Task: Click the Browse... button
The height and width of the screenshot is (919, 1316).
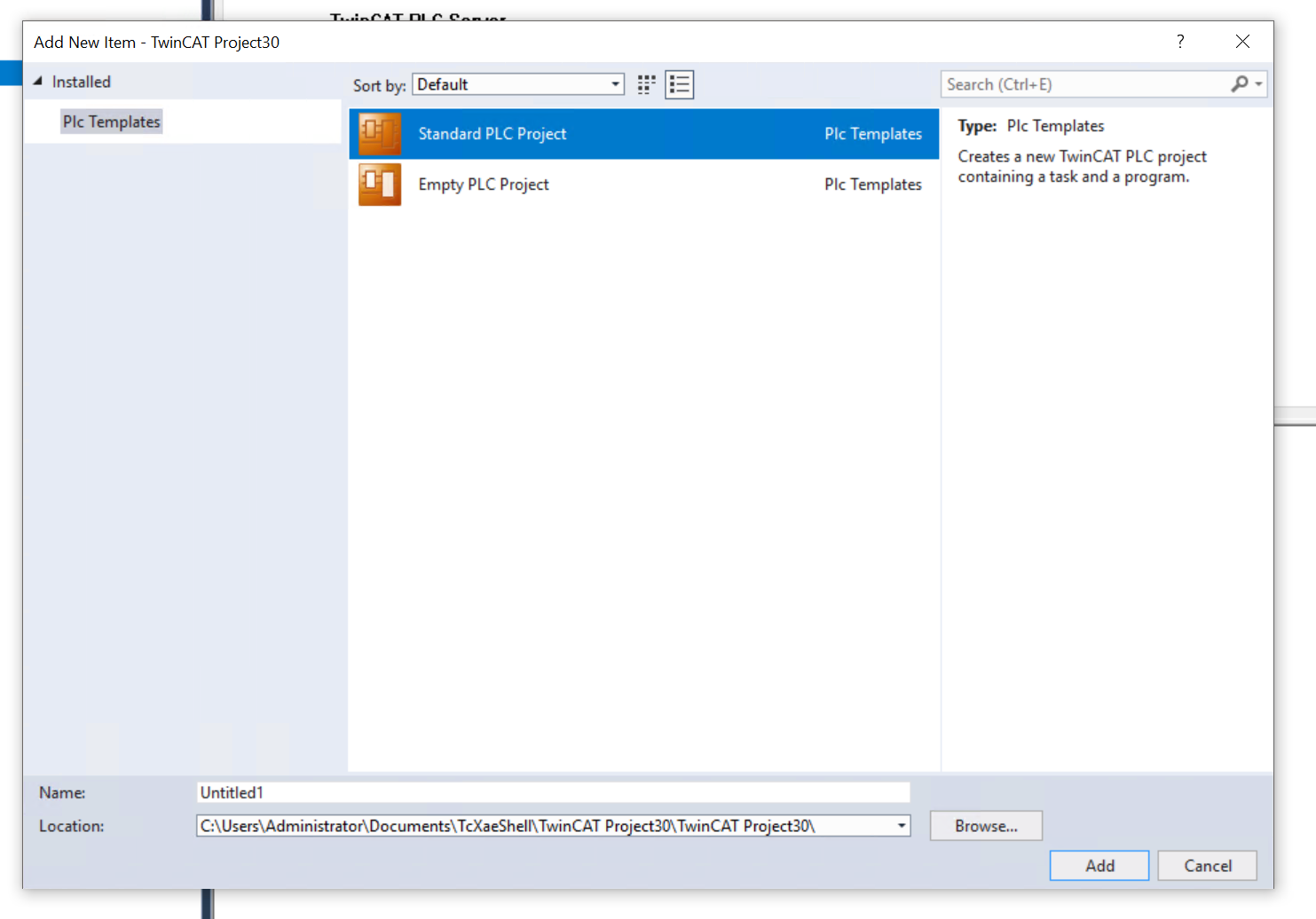Action: (986, 826)
